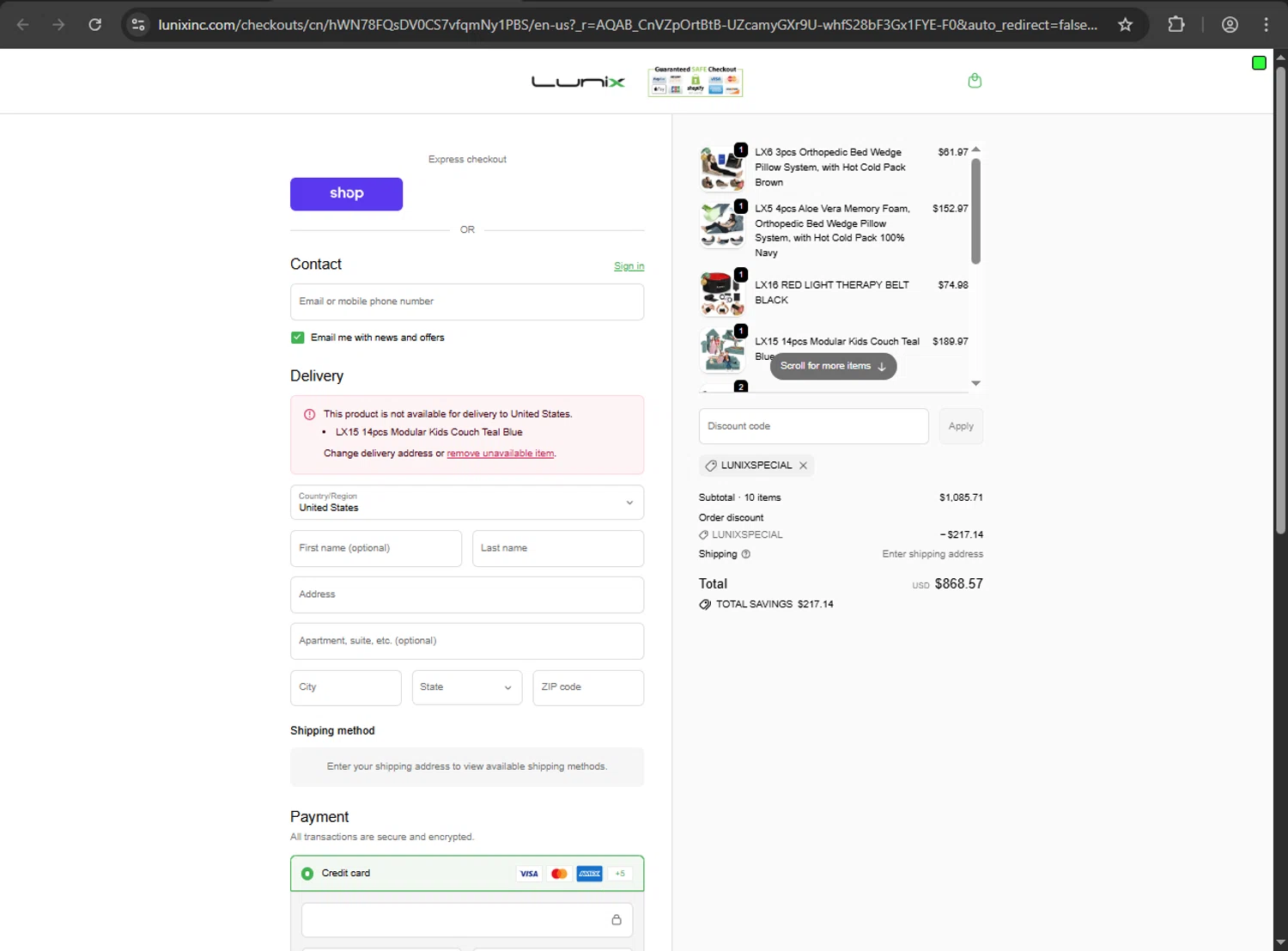
Task: Click the browser back arrow
Action: pyautogui.click(x=23, y=25)
